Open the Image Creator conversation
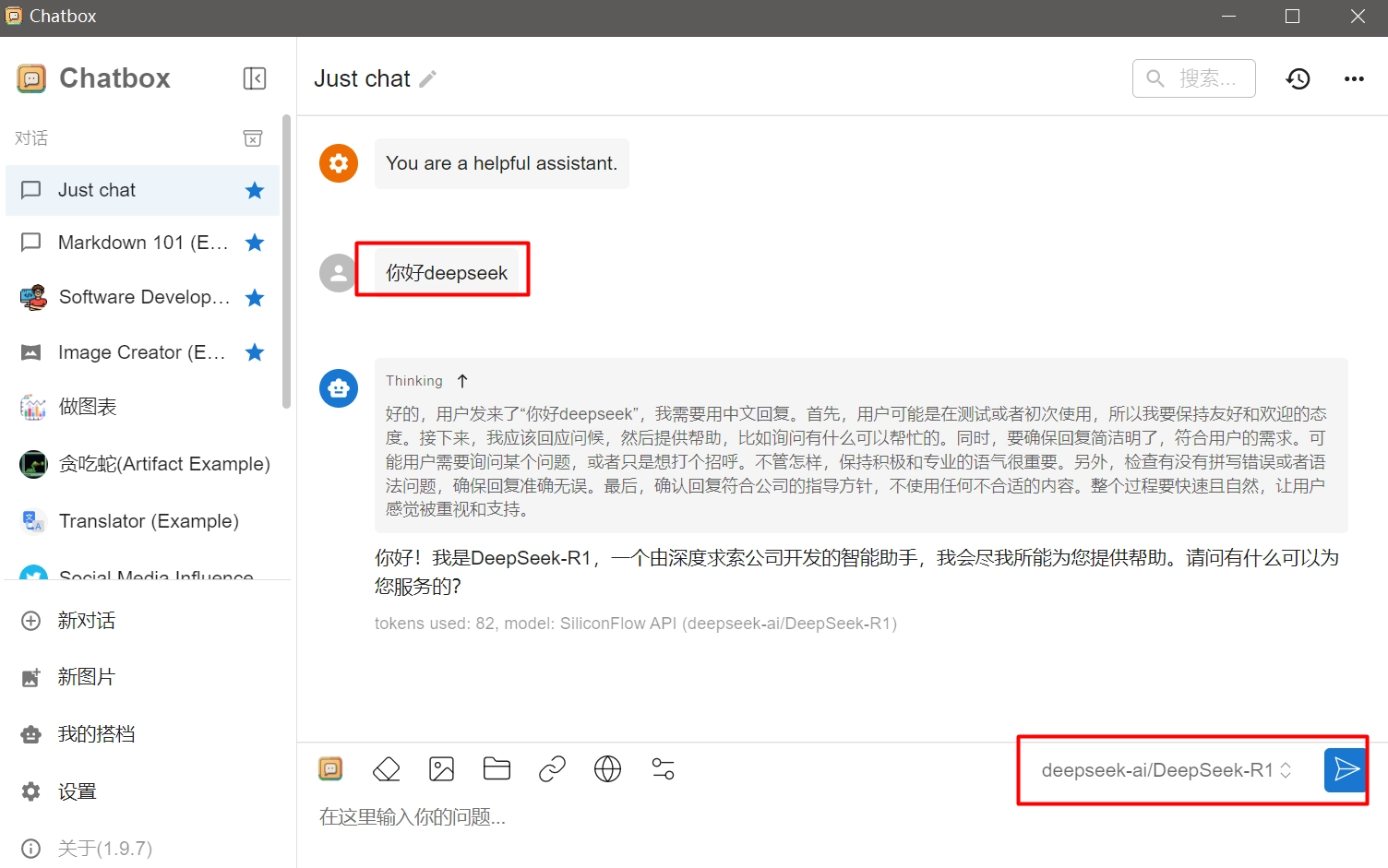Screen dimensions: 1388x868 pos(142,352)
